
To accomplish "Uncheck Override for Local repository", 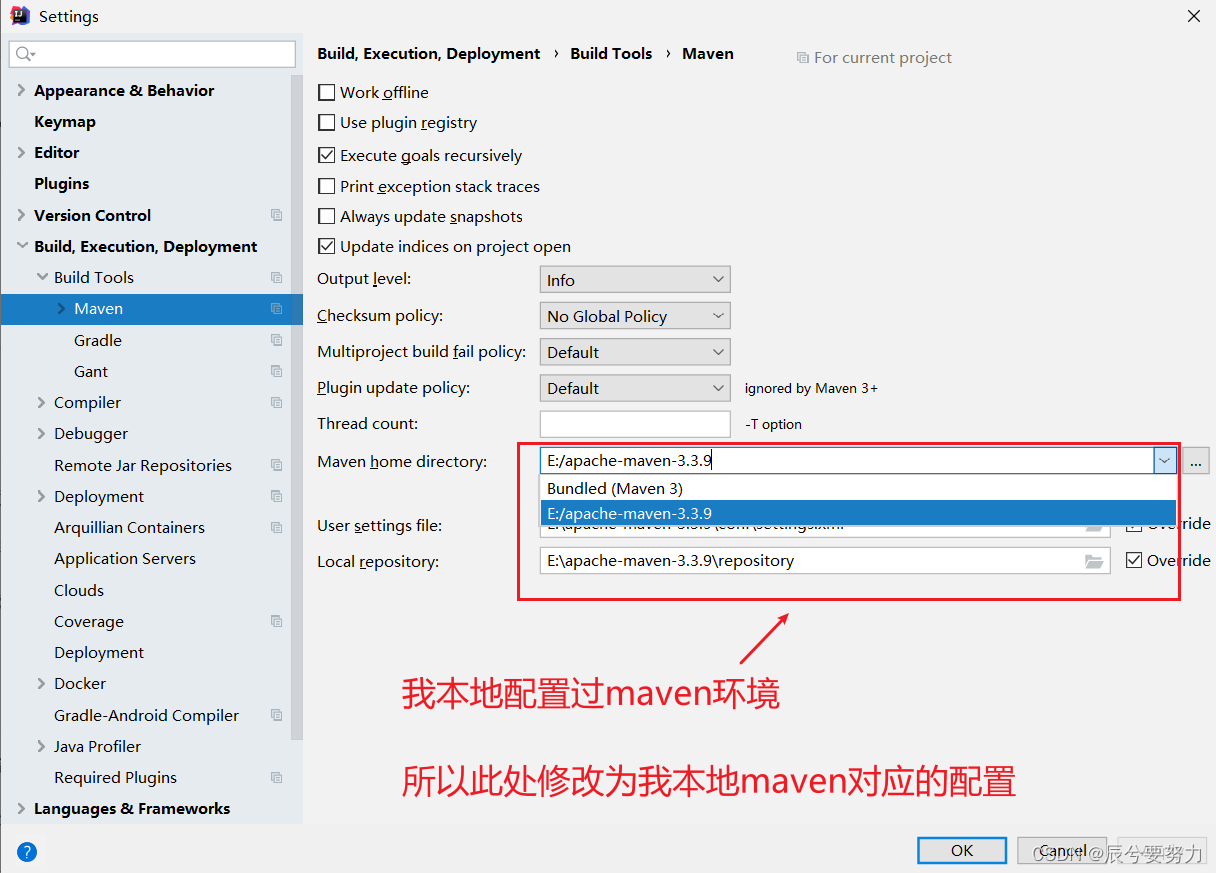I will (x=1134, y=560).
